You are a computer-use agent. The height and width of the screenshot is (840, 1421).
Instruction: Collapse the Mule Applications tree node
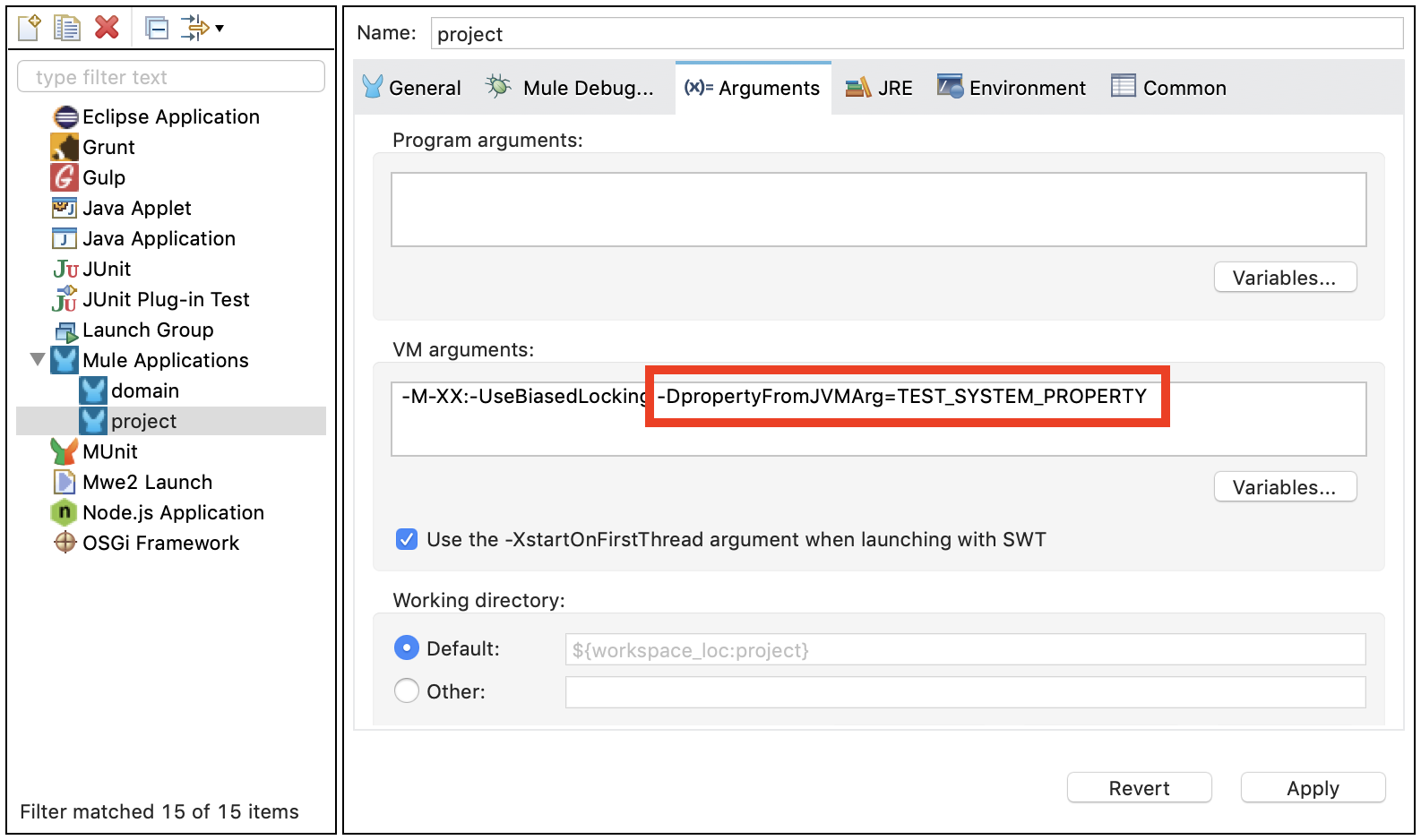[38, 360]
